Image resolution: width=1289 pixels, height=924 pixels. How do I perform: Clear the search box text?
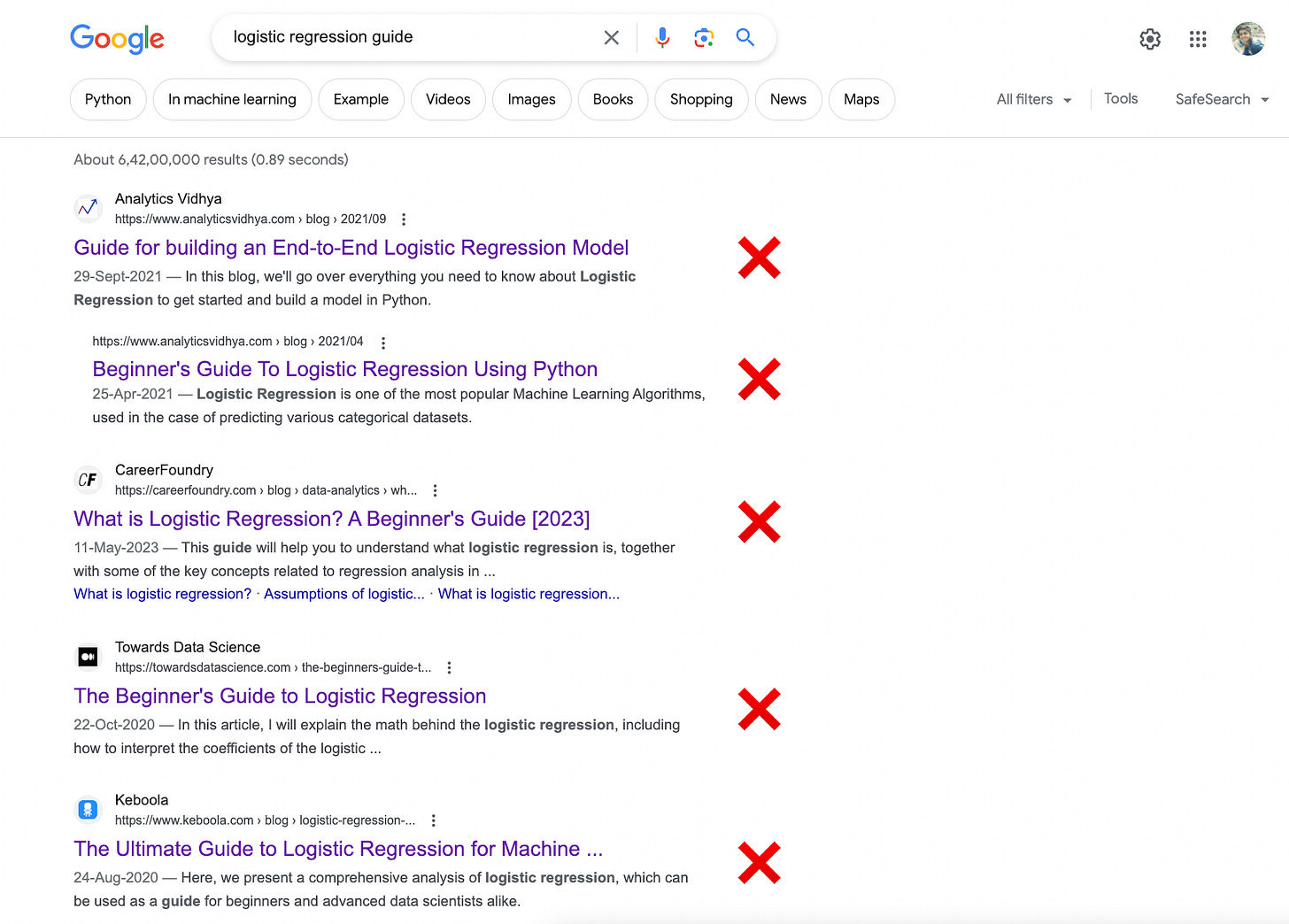pos(611,37)
